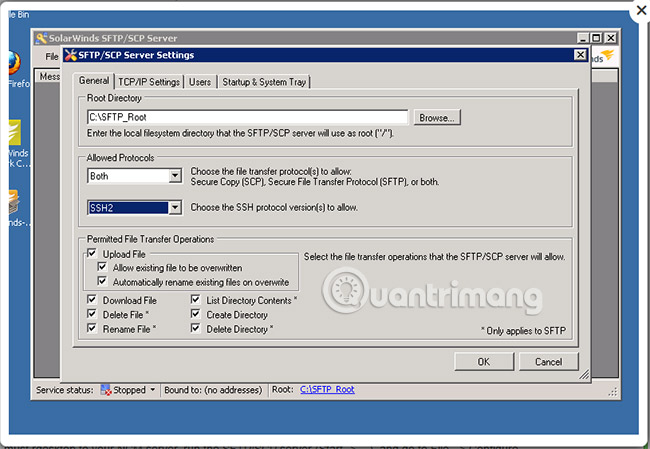This screenshot has height=449, width=650.
Task: Click the Allowed Protocols group label
Action: point(120,158)
